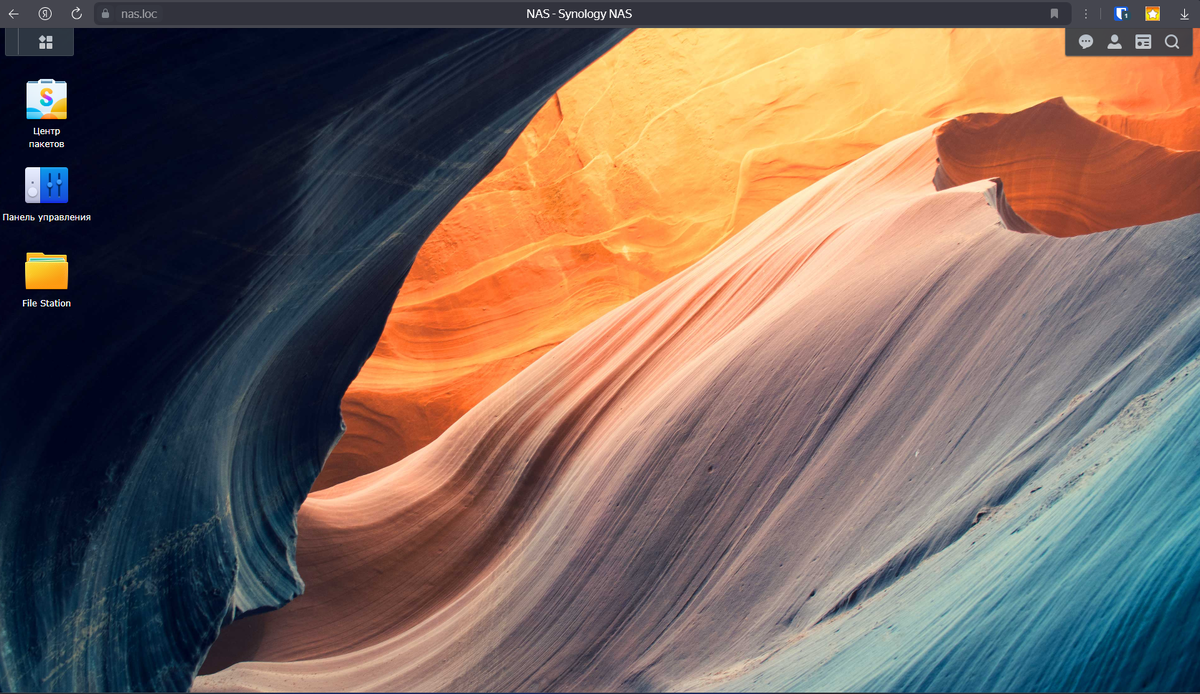Open the Bitwarden extension icon
Image resolution: width=1200 pixels, height=694 pixels.
tap(1122, 14)
